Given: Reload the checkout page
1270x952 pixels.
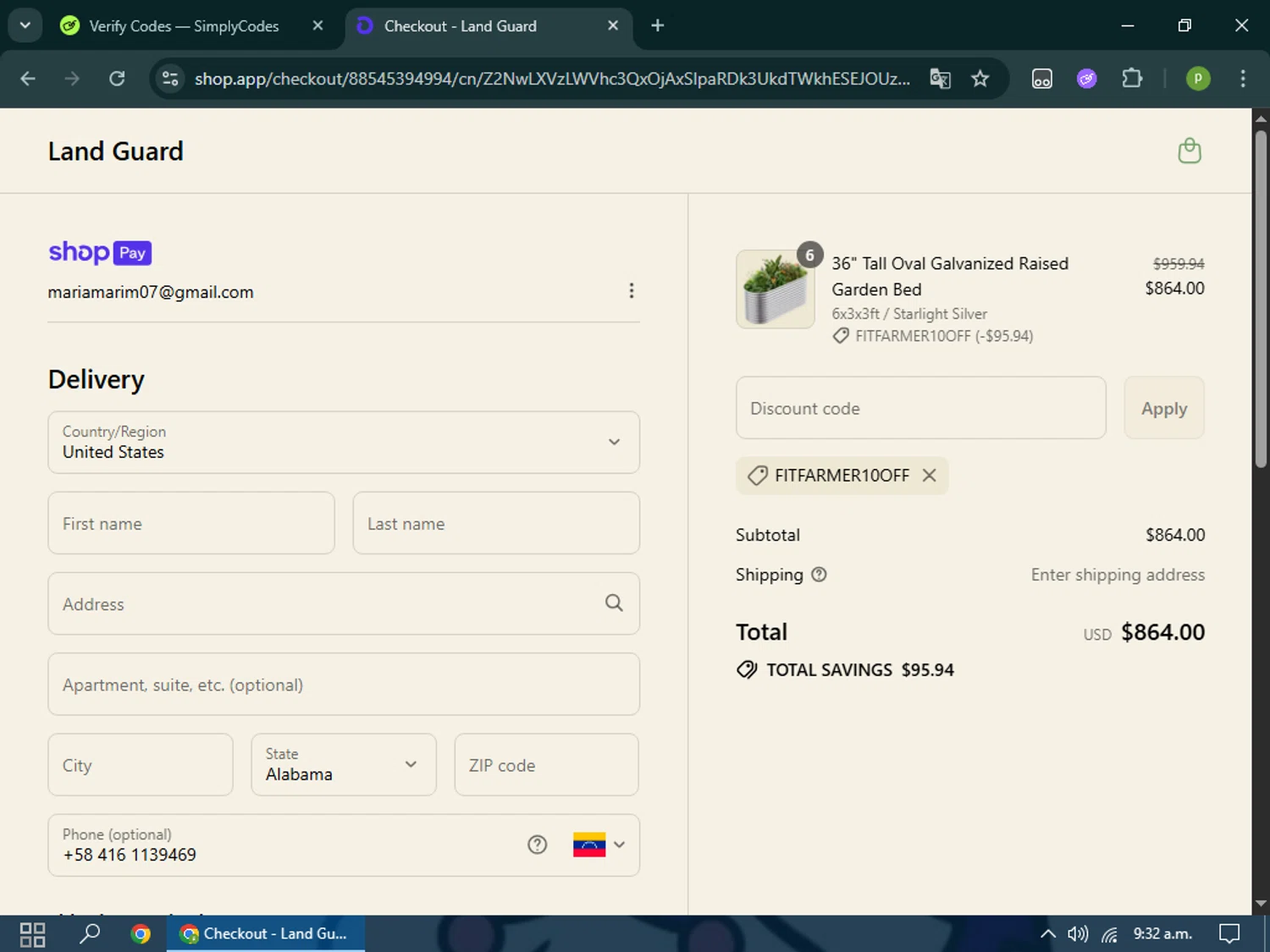Looking at the screenshot, I should click(117, 79).
